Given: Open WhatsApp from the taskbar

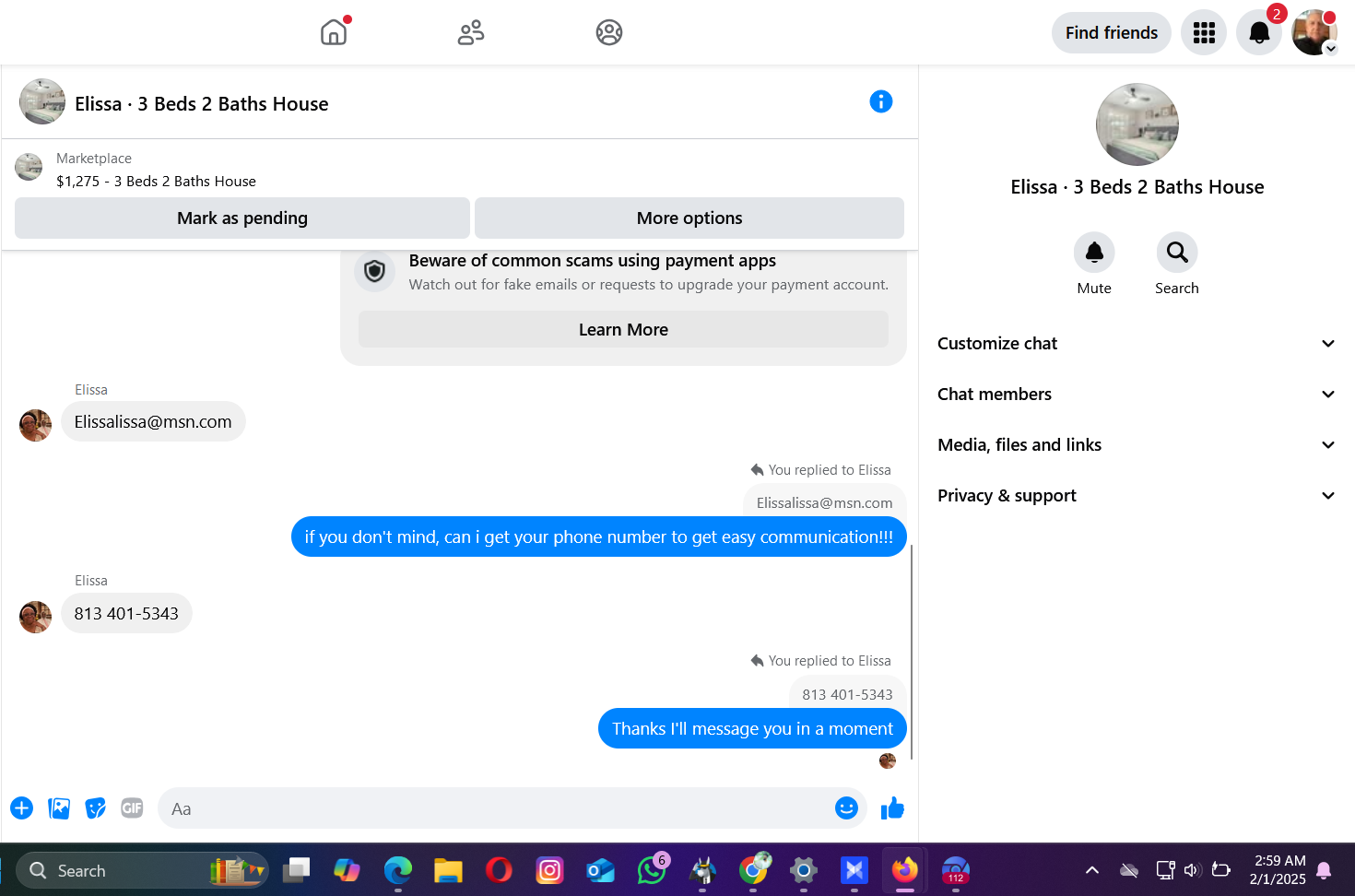Looking at the screenshot, I should 652,870.
